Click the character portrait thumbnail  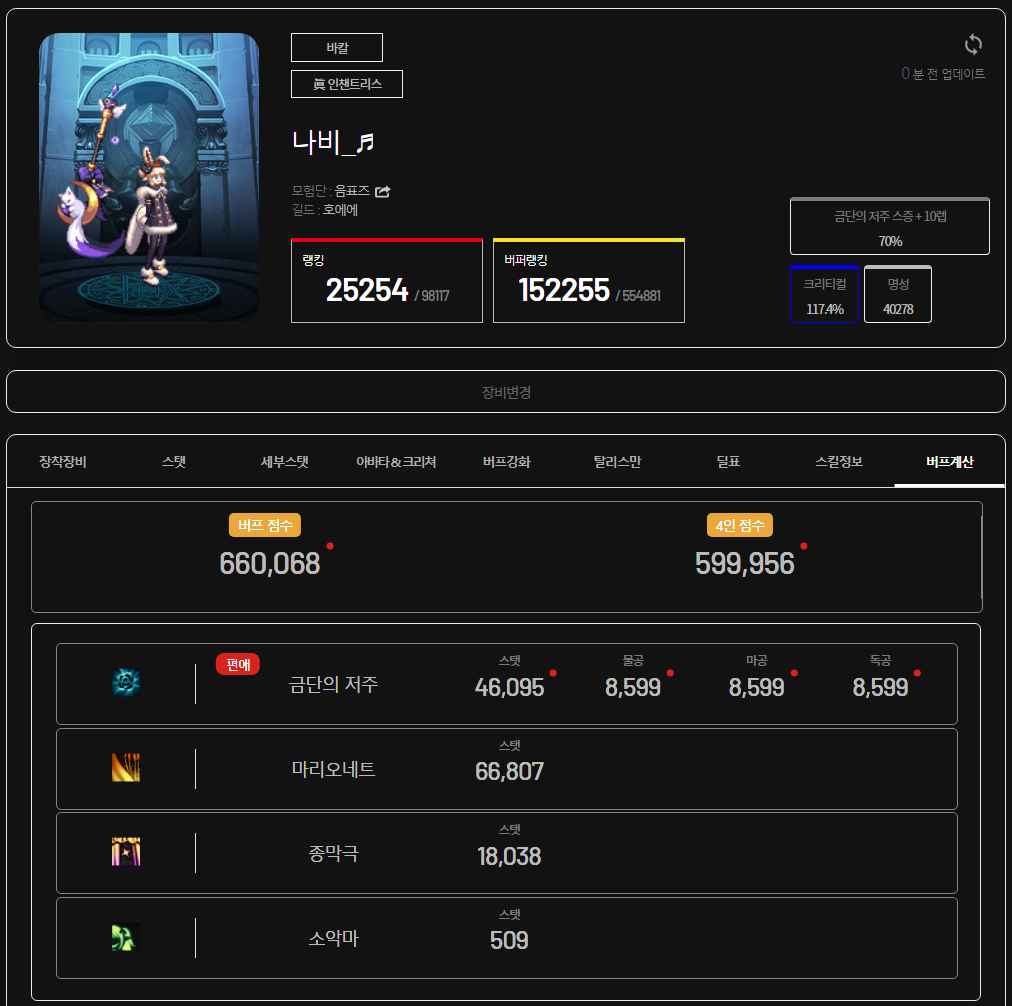coord(149,177)
